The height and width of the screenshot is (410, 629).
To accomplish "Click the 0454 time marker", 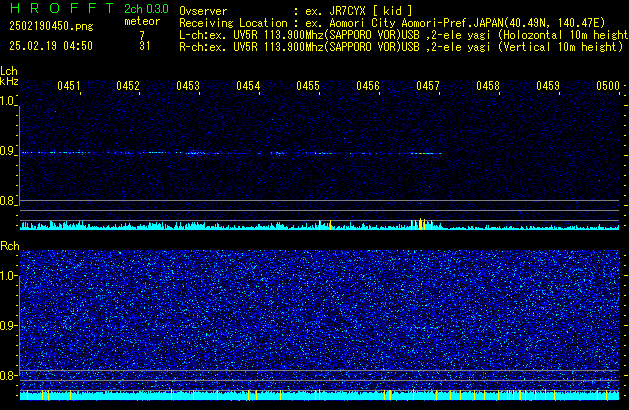I will 248,86.
